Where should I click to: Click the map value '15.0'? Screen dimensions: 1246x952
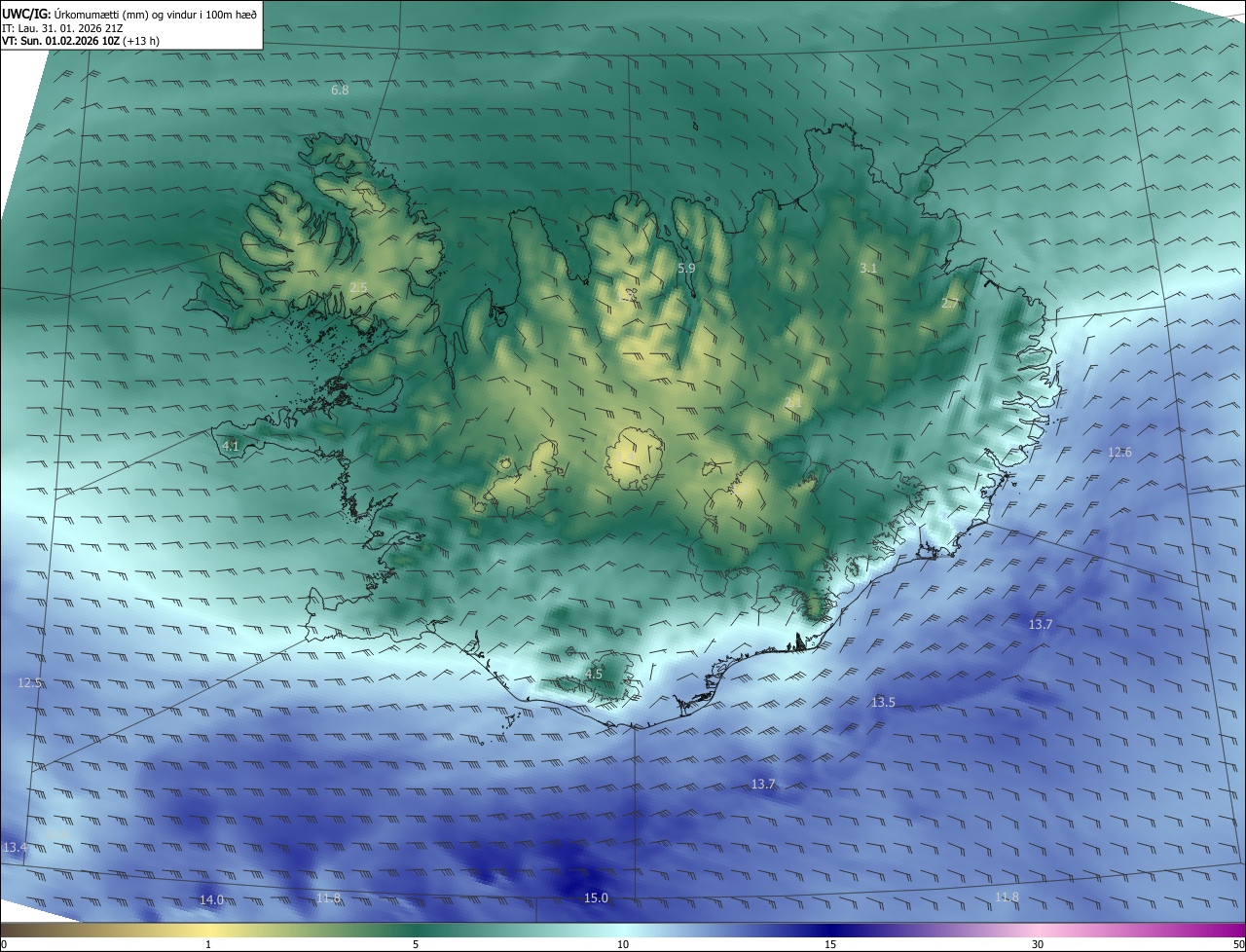click(x=596, y=898)
